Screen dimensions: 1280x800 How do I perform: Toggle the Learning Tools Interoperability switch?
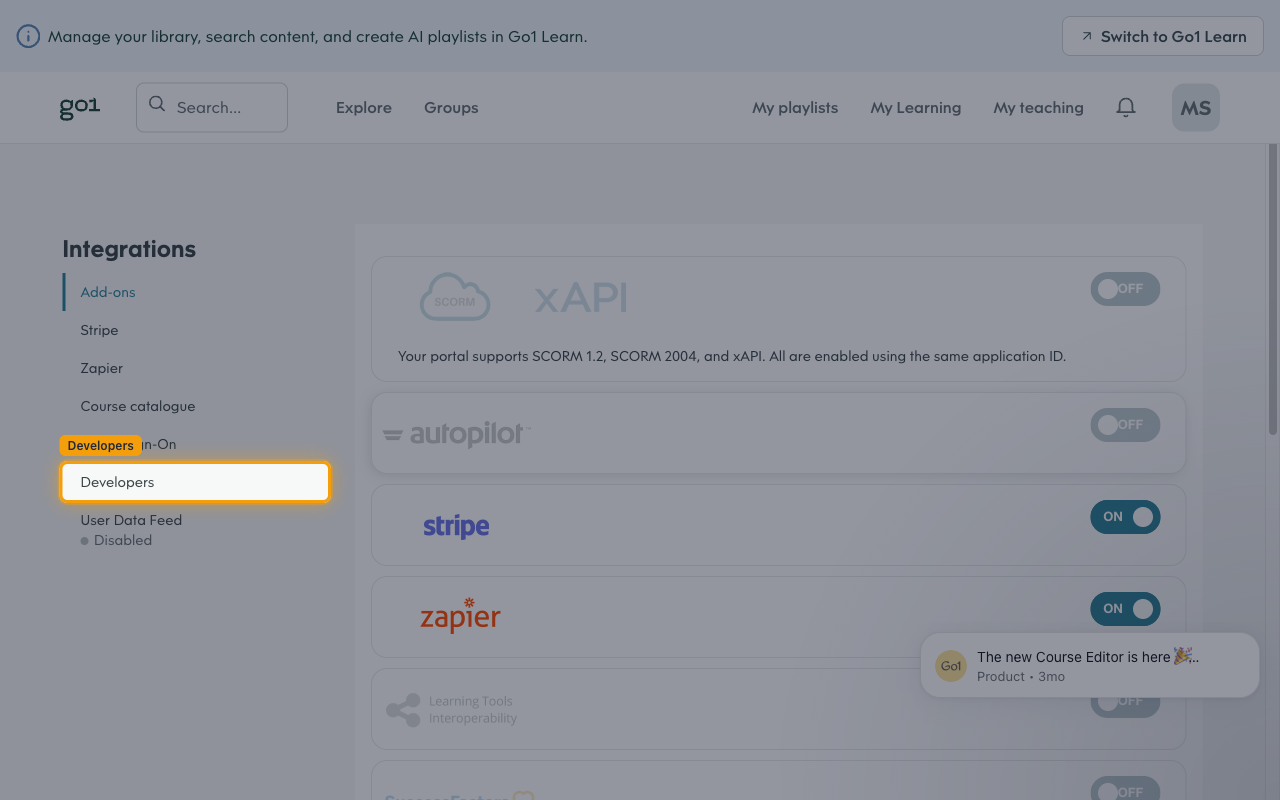1125,704
